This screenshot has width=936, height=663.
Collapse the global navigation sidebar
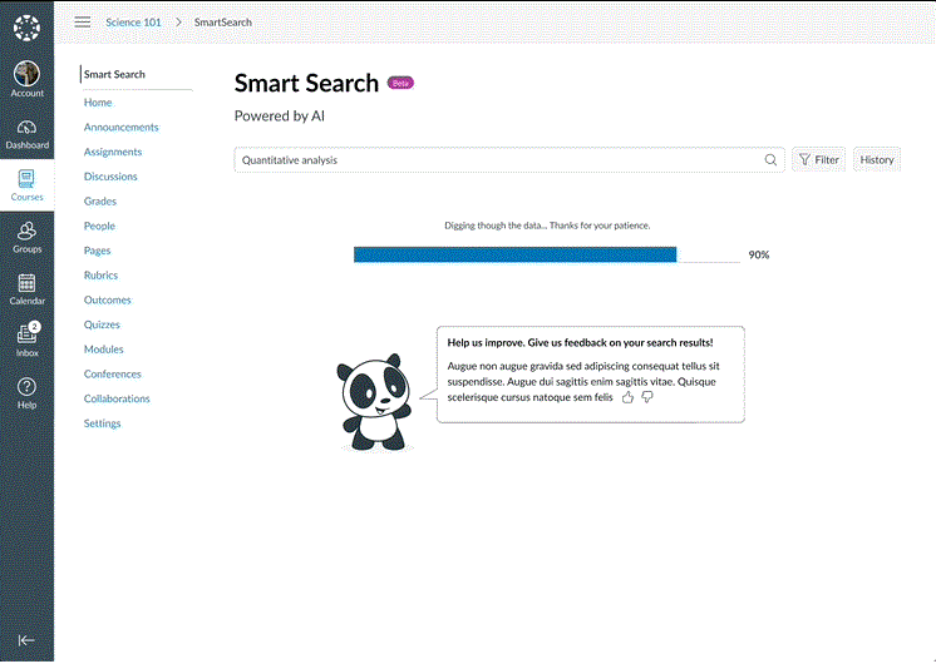pos(27,640)
